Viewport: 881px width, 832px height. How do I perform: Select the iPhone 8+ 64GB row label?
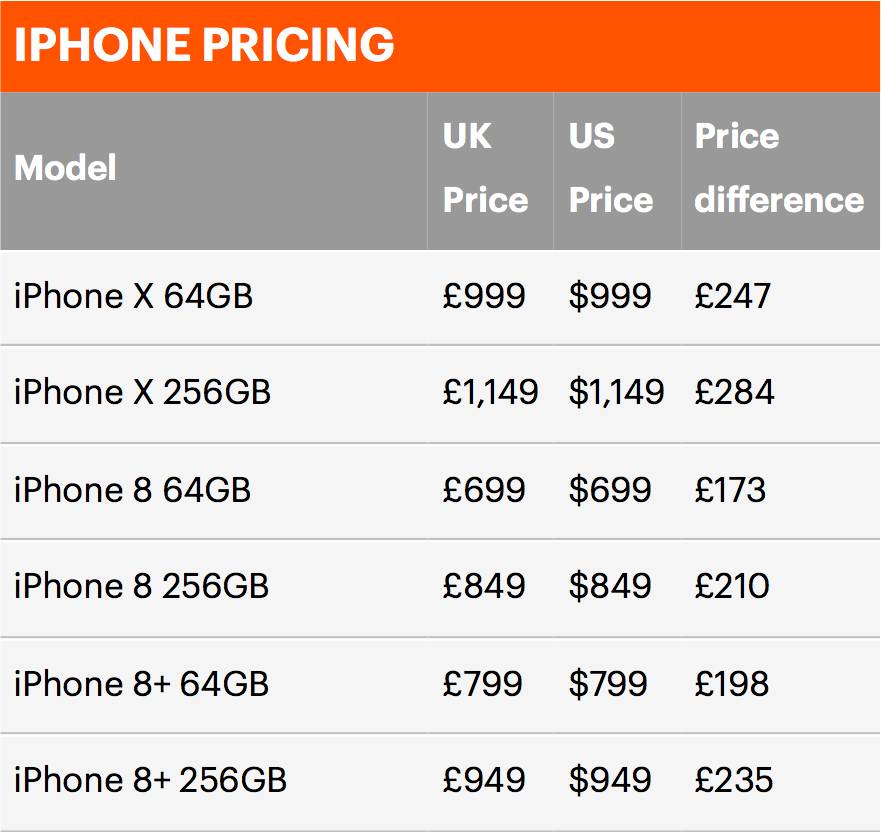142,684
